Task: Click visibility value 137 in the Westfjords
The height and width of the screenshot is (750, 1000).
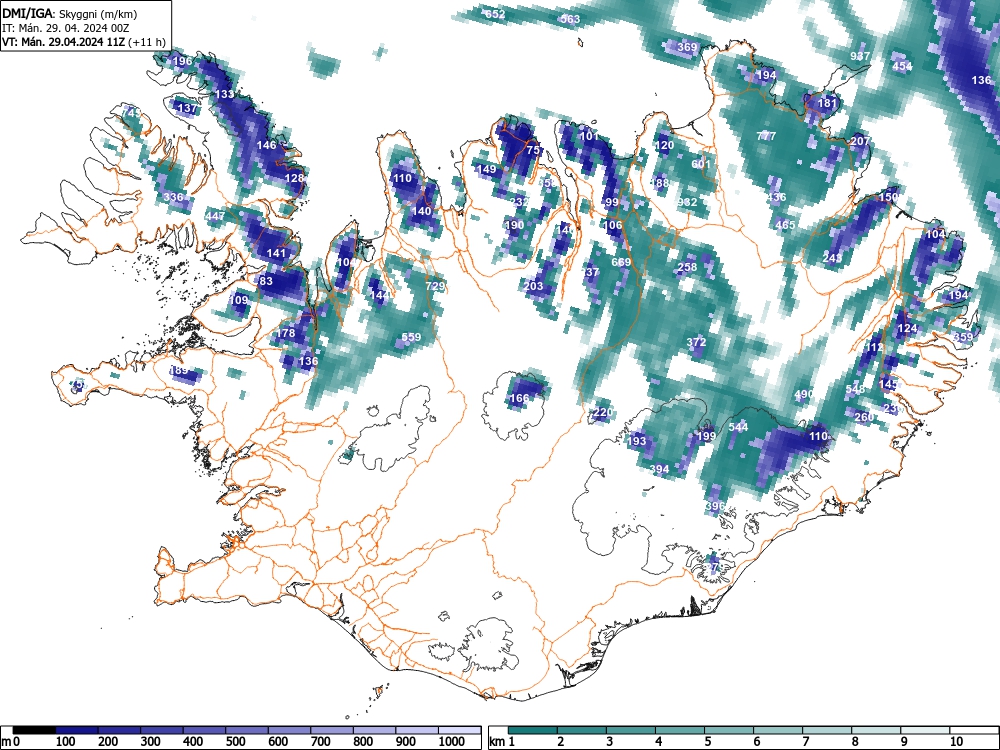Action: click(x=187, y=108)
